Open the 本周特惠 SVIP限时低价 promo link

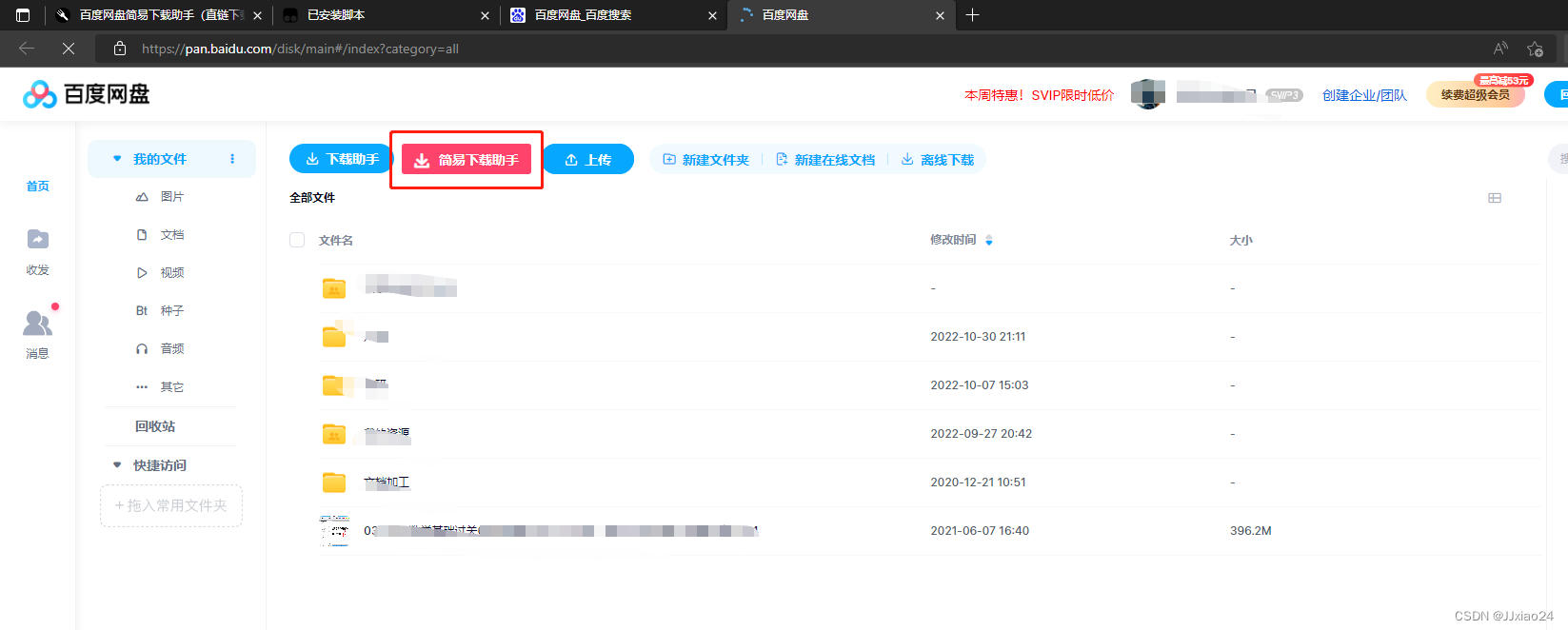click(x=1039, y=95)
